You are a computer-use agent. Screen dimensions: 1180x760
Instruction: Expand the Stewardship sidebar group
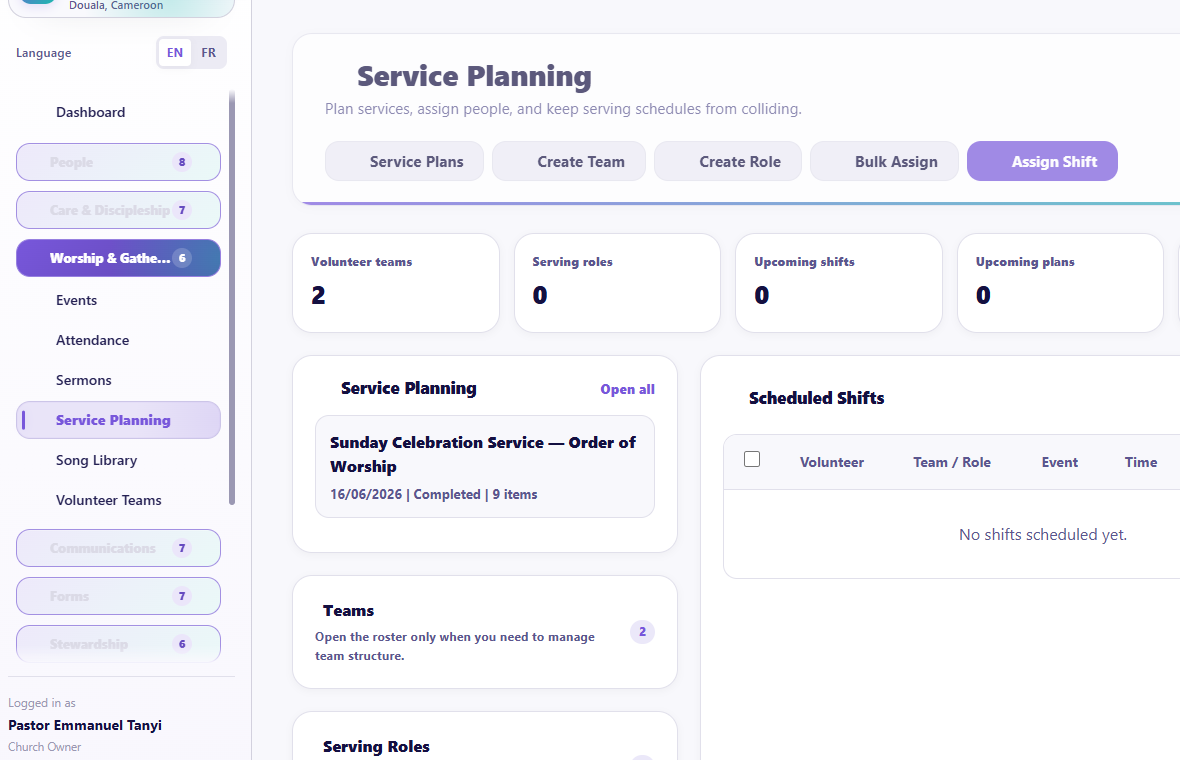click(x=118, y=643)
